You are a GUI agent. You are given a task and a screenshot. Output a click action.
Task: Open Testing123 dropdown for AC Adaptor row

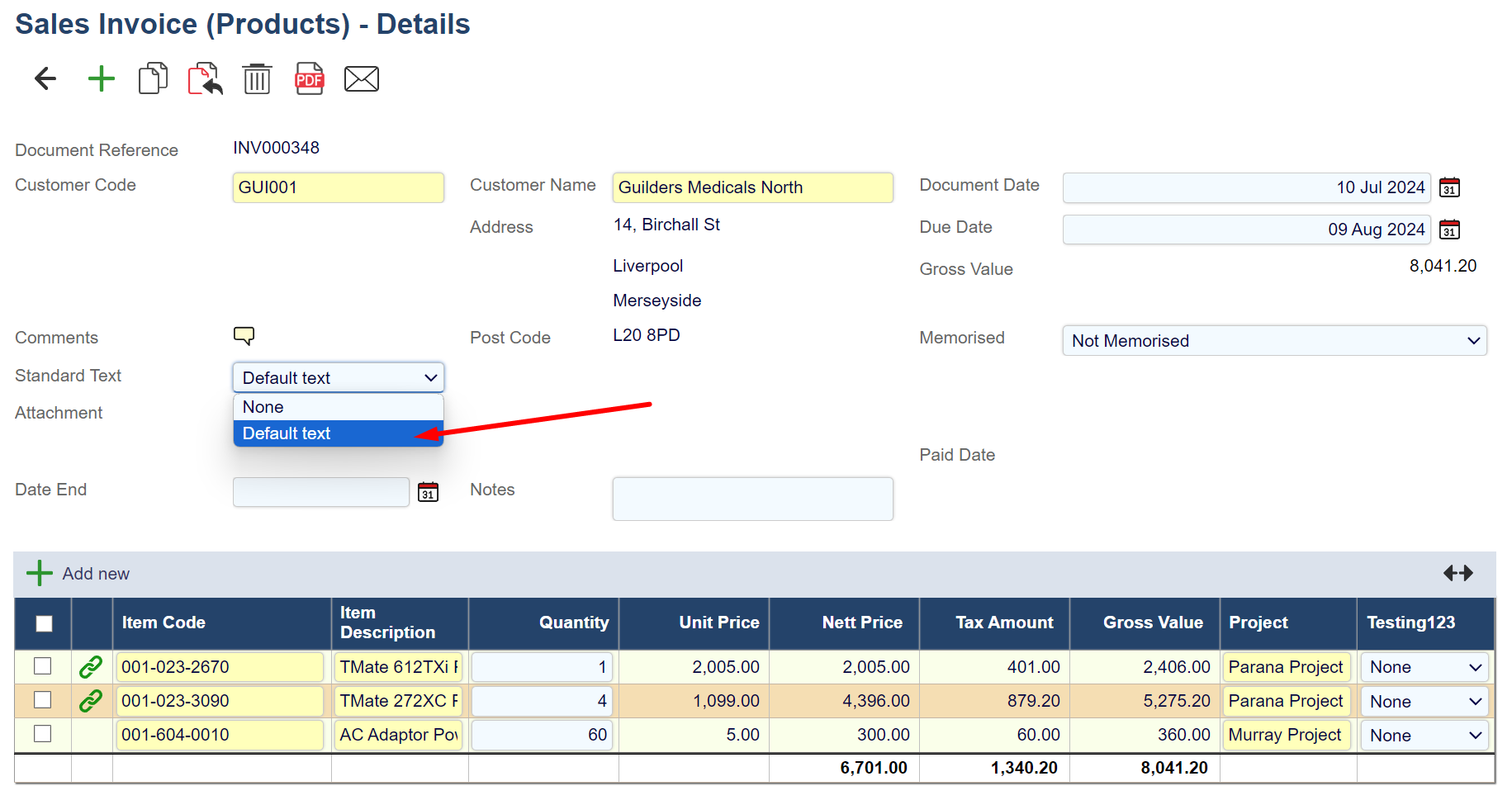(x=1424, y=736)
